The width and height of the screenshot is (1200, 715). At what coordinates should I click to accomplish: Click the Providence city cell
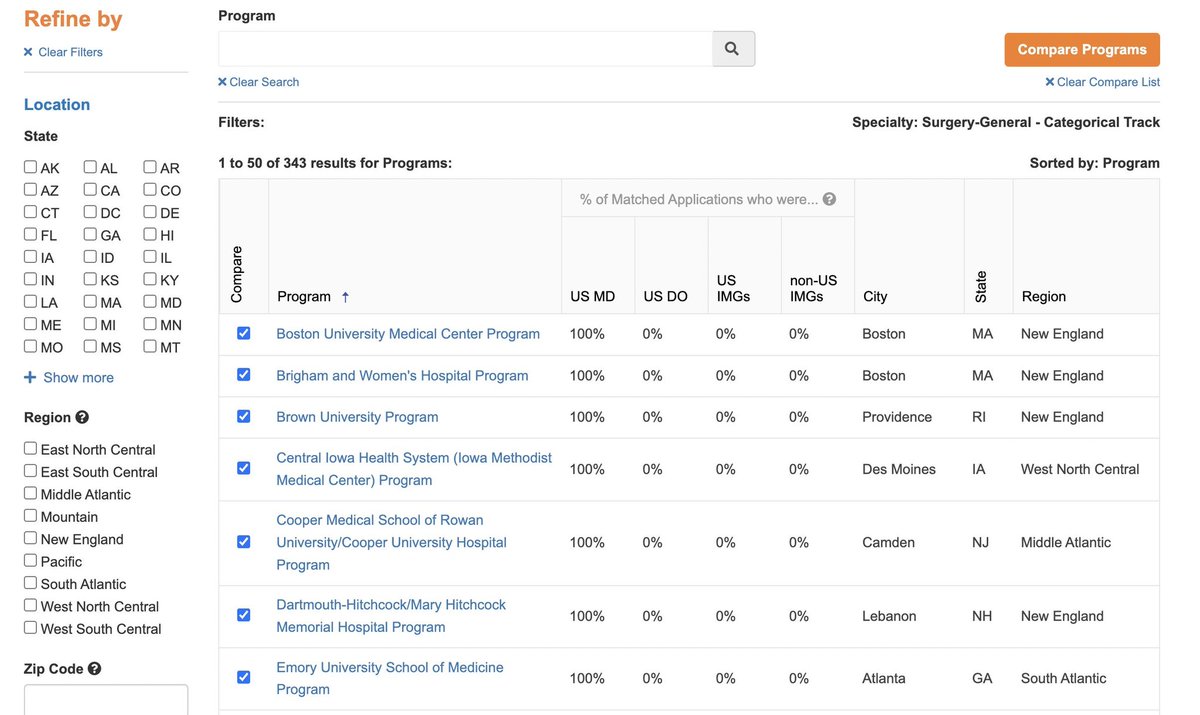coord(897,417)
